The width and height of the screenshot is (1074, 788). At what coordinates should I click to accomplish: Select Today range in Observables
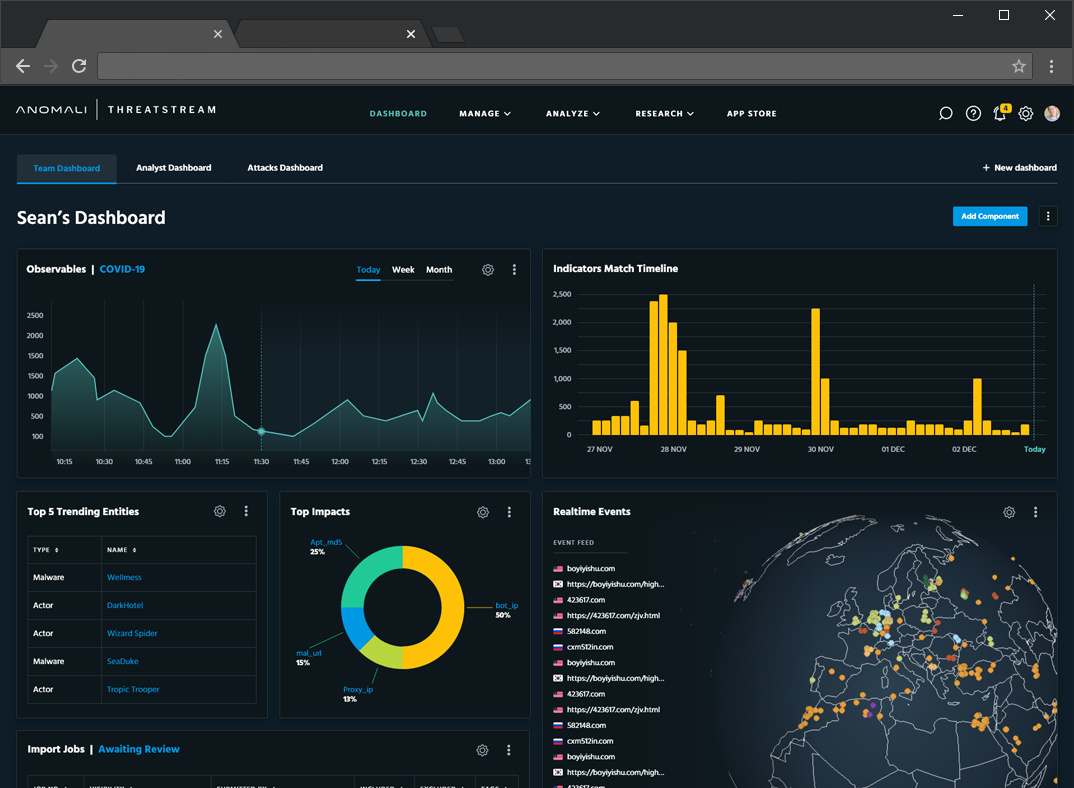click(368, 270)
